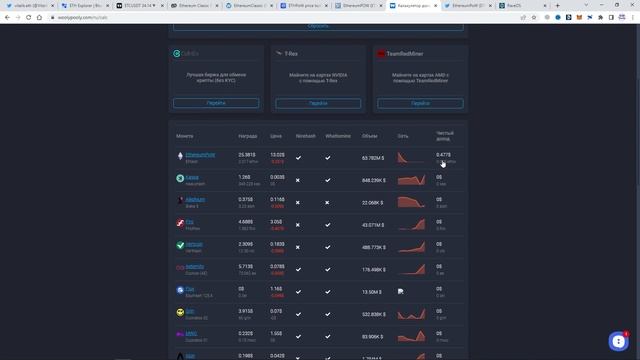Screen dimensions: 640x360
Task: Click EthereumPoW network difficulty chart
Action: pos(411,158)
